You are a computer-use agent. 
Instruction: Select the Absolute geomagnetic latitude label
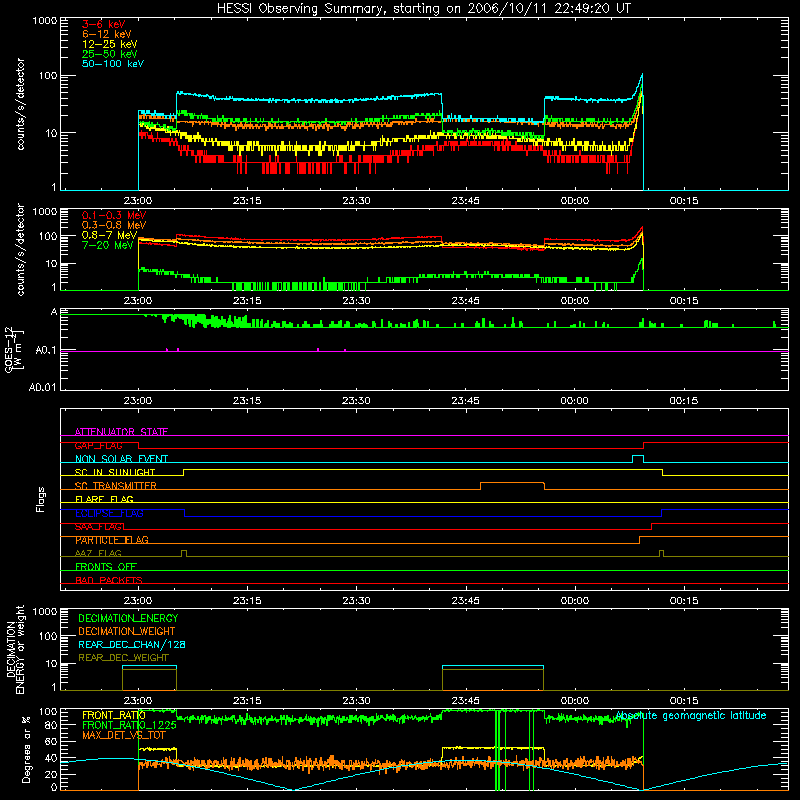point(691,716)
